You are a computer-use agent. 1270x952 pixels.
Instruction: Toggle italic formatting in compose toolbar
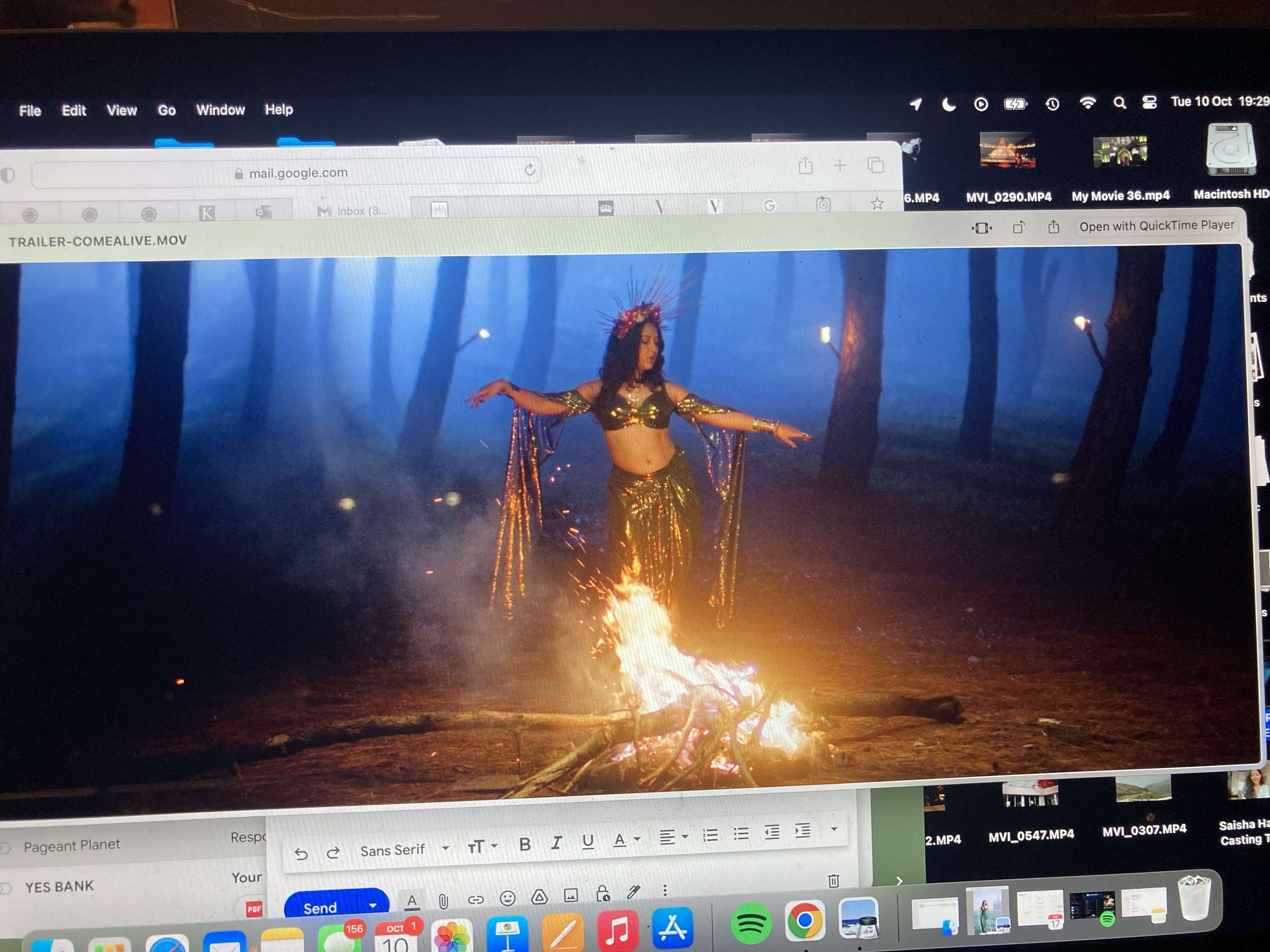click(x=556, y=843)
